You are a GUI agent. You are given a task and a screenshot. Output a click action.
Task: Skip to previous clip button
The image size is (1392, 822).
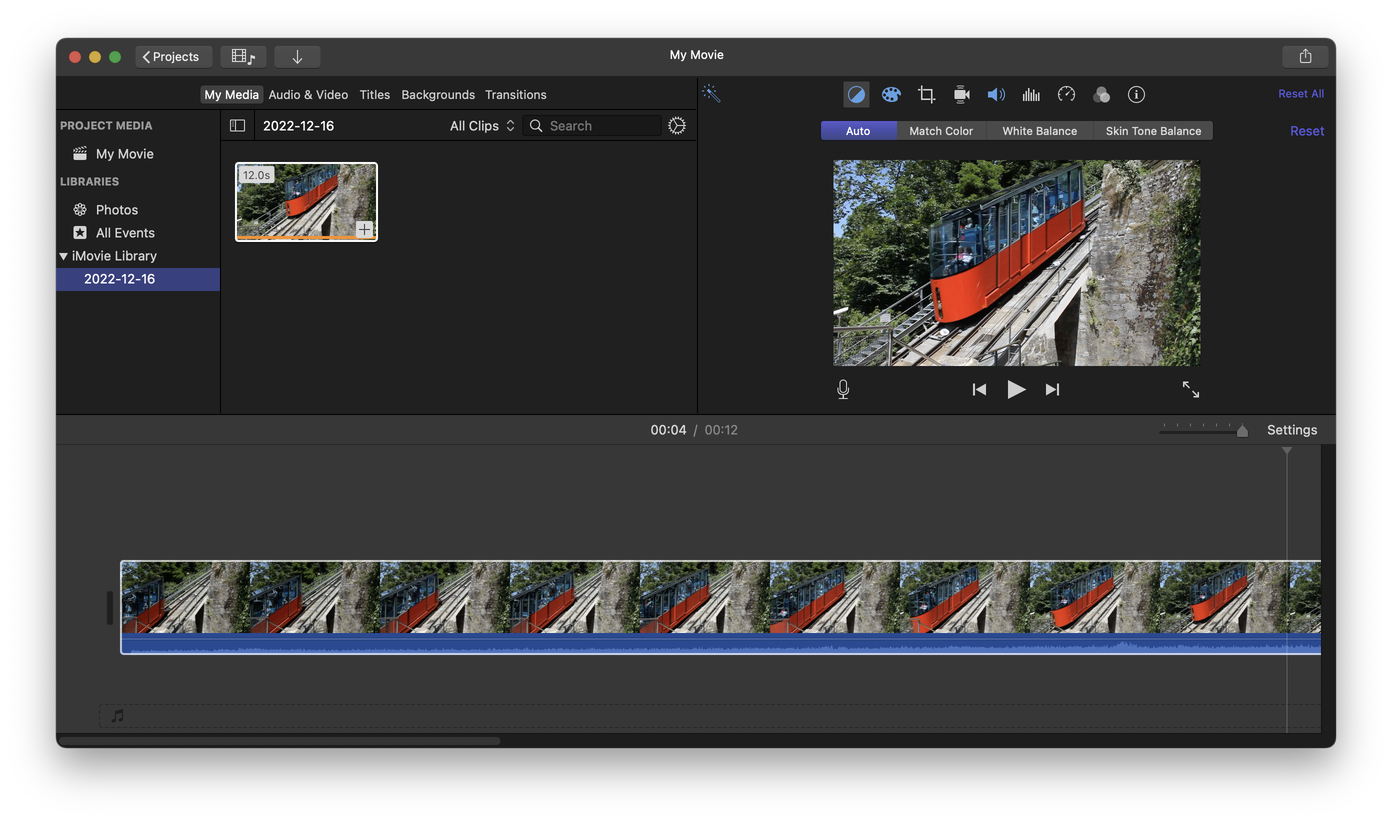tap(979, 389)
